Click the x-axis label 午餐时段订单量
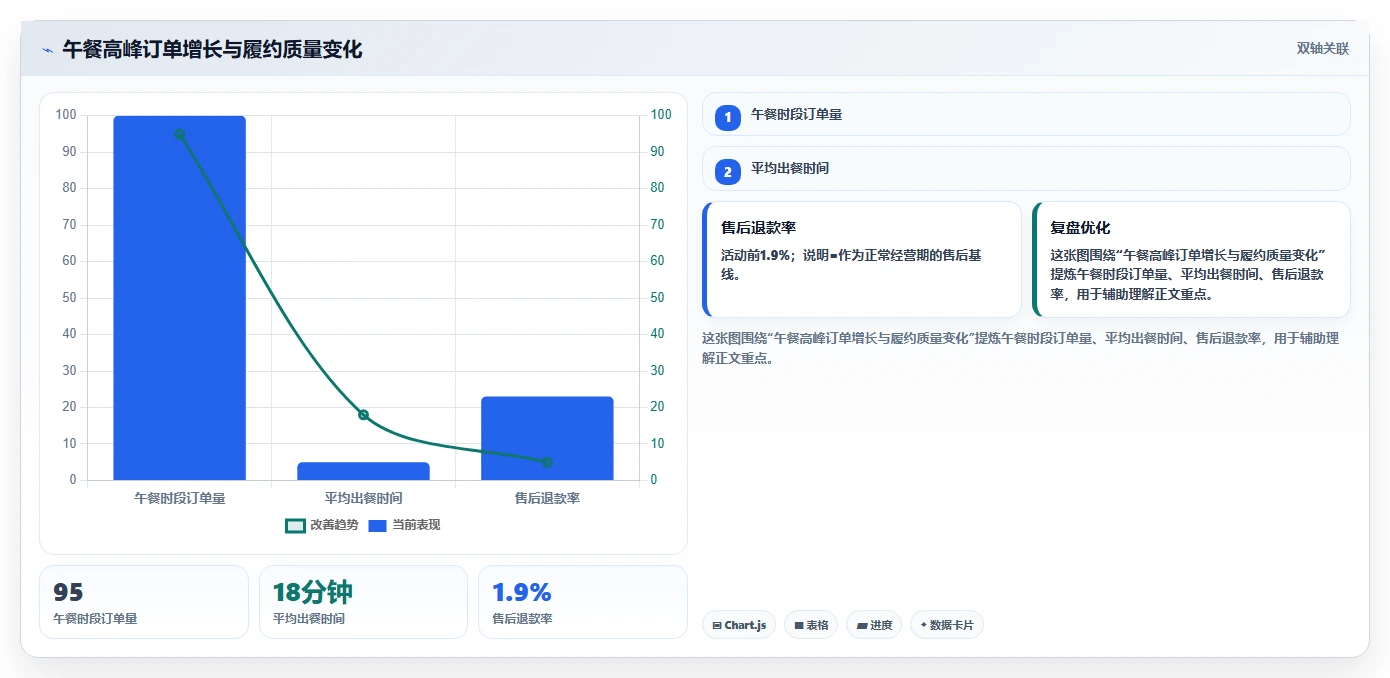The height and width of the screenshot is (678, 1390). click(x=179, y=498)
